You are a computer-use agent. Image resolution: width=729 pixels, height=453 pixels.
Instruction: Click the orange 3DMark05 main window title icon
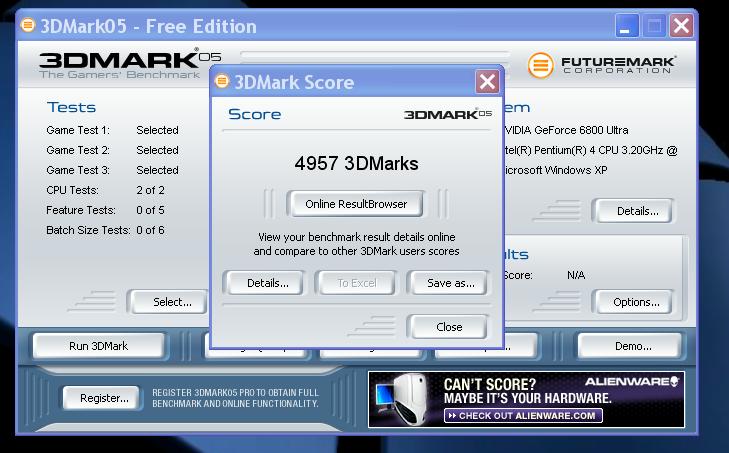pyautogui.click(x=28, y=25)
